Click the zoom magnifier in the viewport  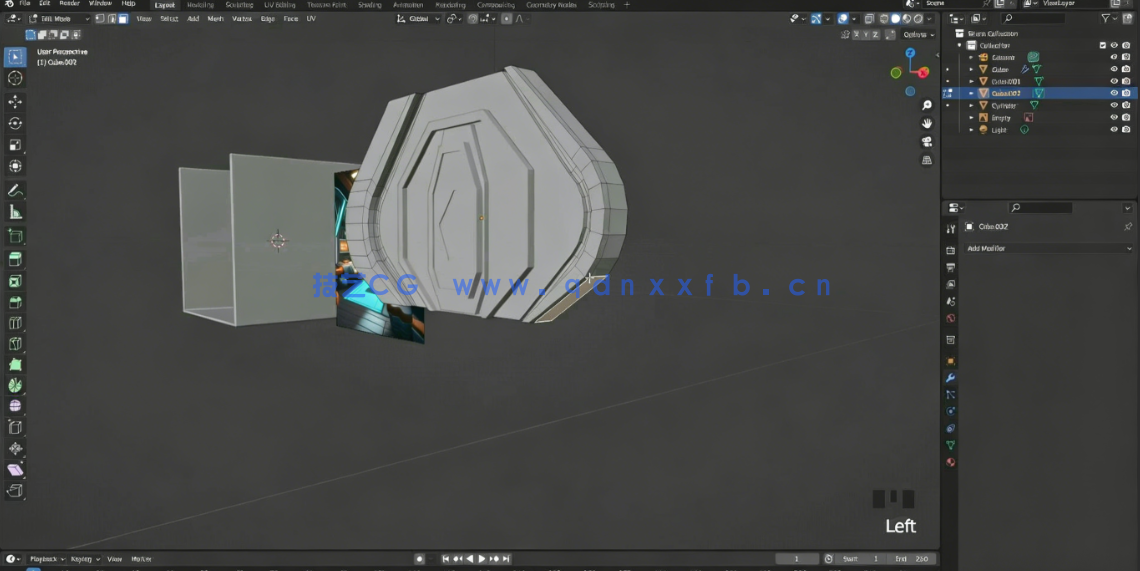coord(927,106)
